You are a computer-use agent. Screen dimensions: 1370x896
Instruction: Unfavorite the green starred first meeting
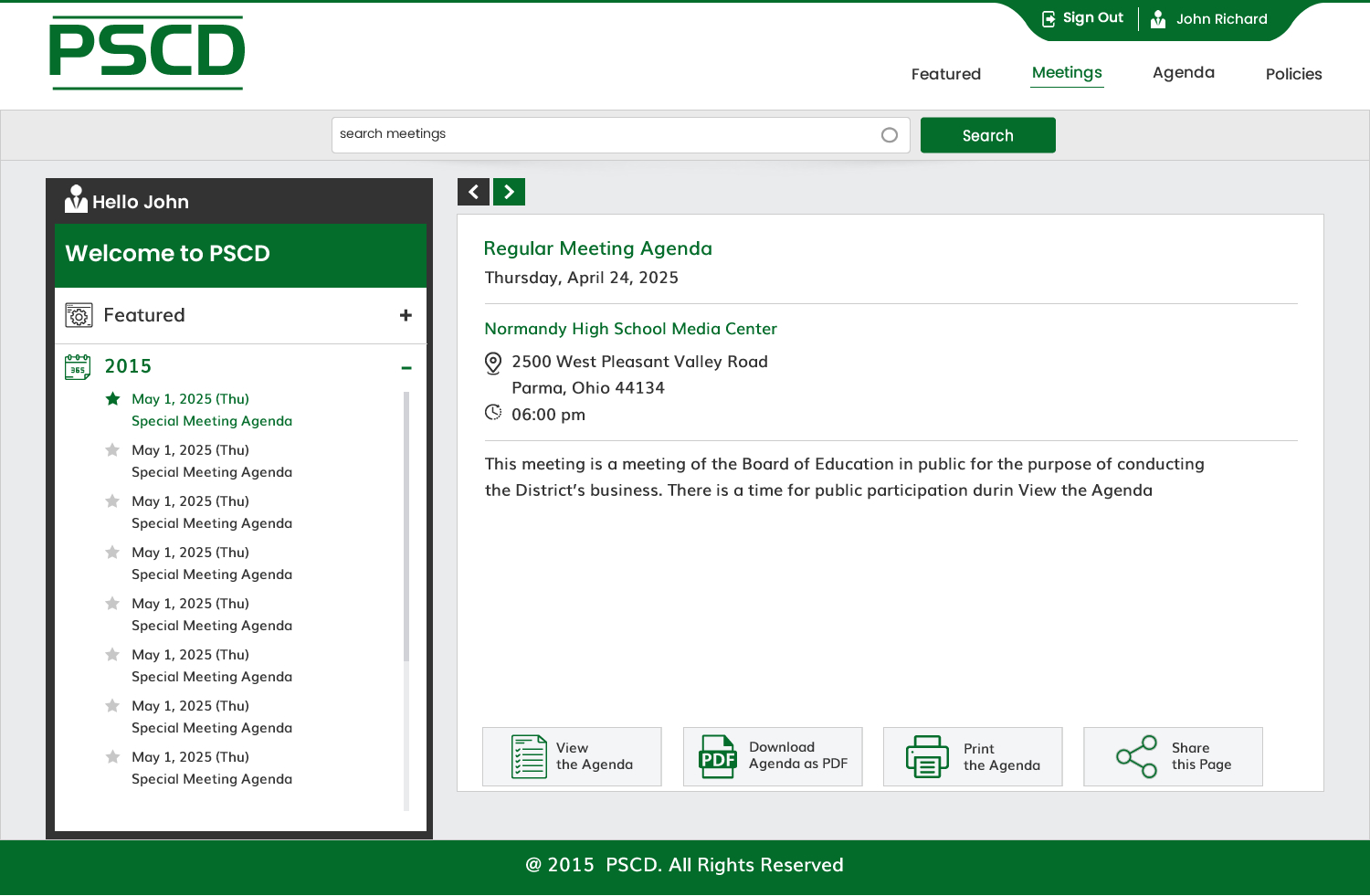pyautogui.click(x=113, y=399)
